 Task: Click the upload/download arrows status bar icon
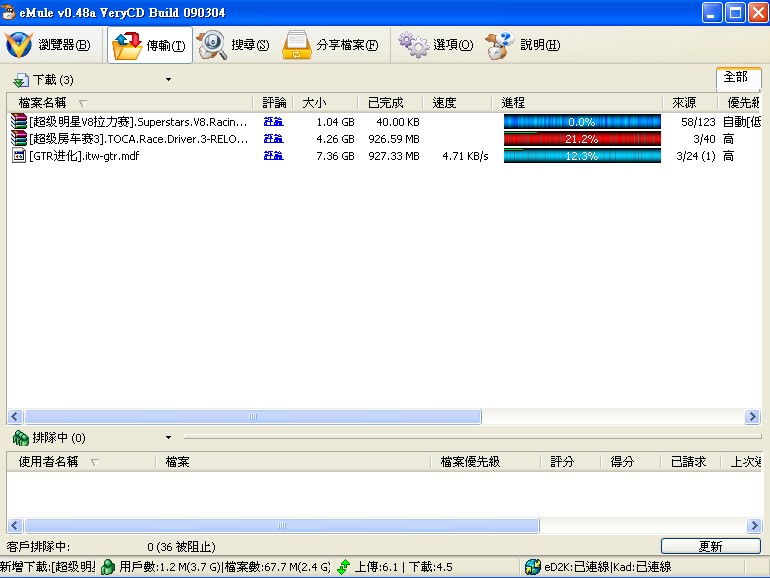pos(344,567)
